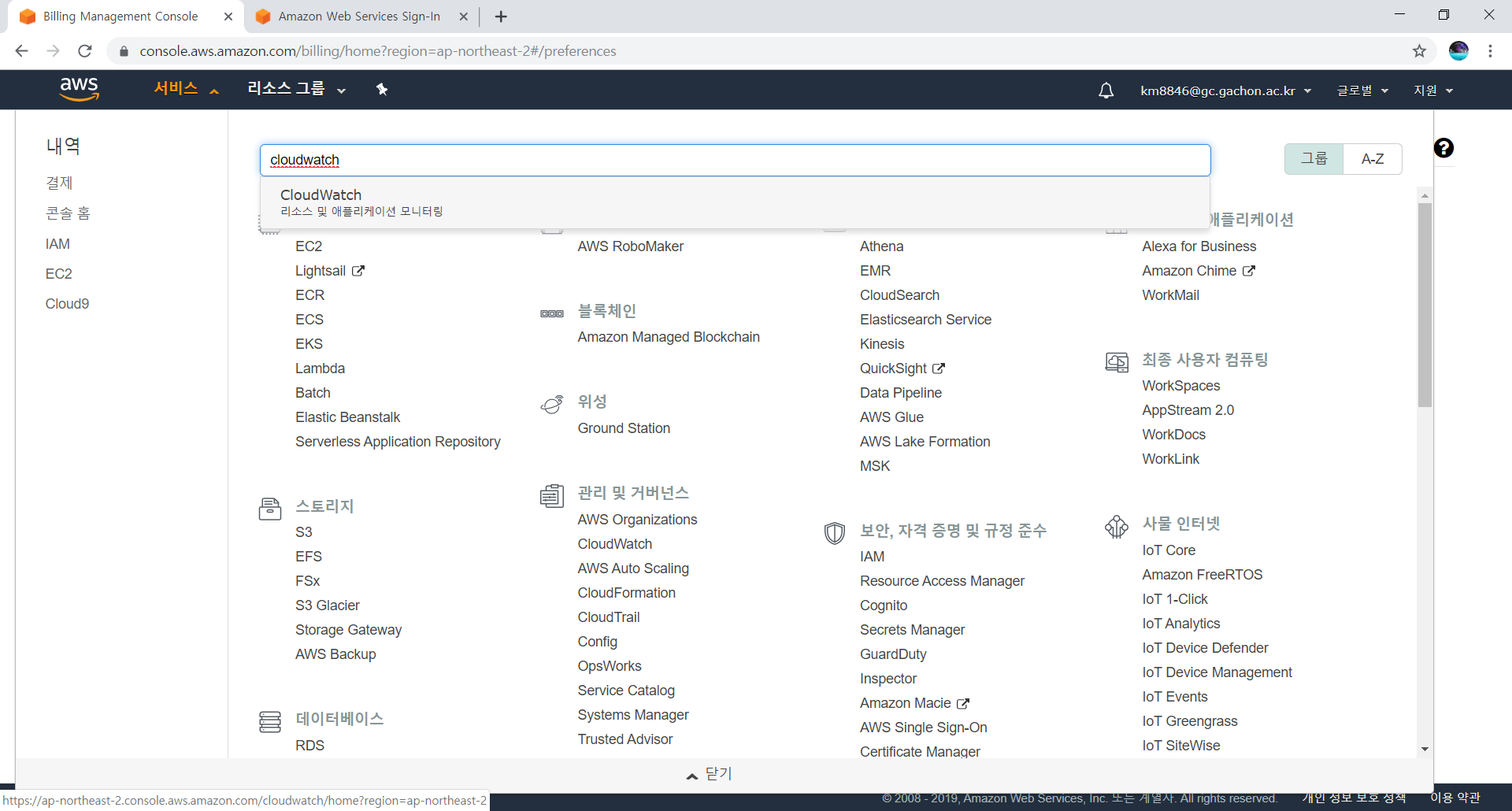Switch to the Amazon Web Services Sign-In tab
The width and height of the screenshot is (1512, 811).
click(359, 17)
